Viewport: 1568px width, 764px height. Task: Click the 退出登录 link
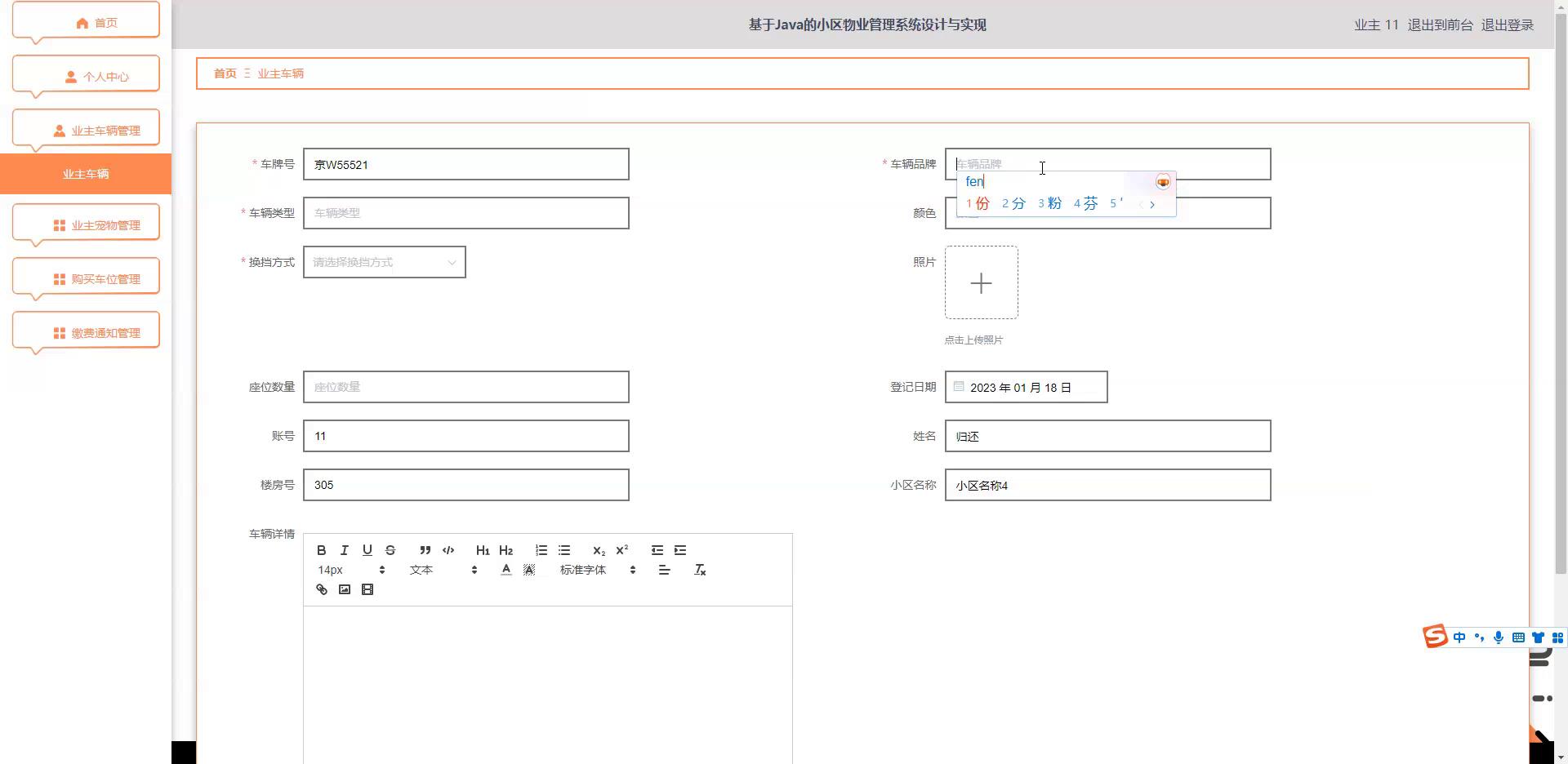point(1507,24)
